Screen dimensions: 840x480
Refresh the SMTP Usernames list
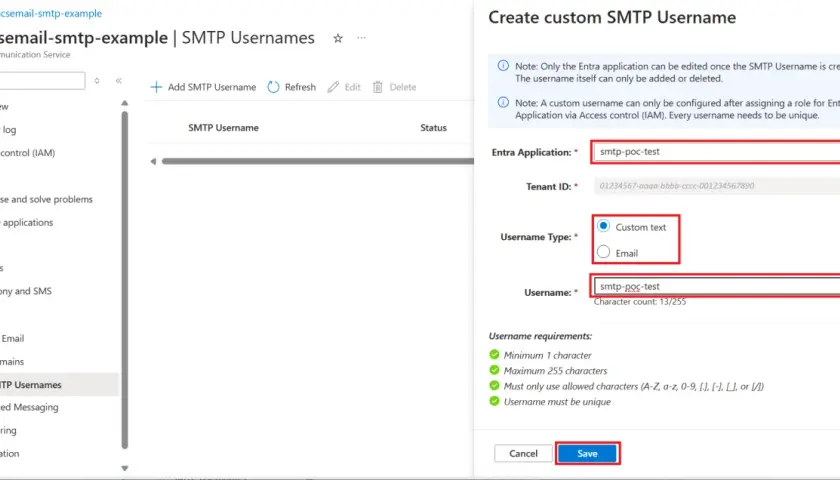[291, 87]
